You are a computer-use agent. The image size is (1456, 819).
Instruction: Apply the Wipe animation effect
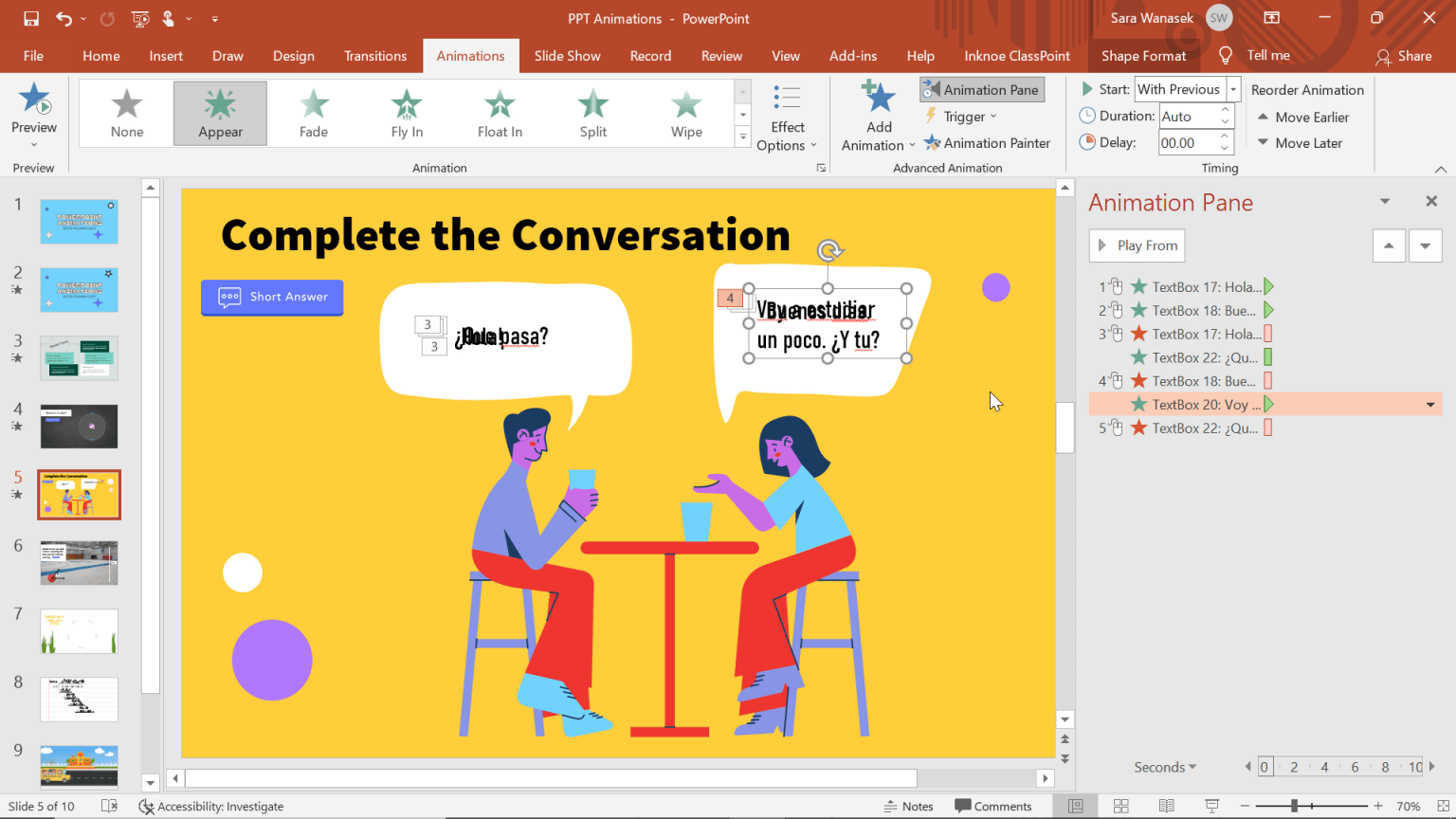[685, 113]
